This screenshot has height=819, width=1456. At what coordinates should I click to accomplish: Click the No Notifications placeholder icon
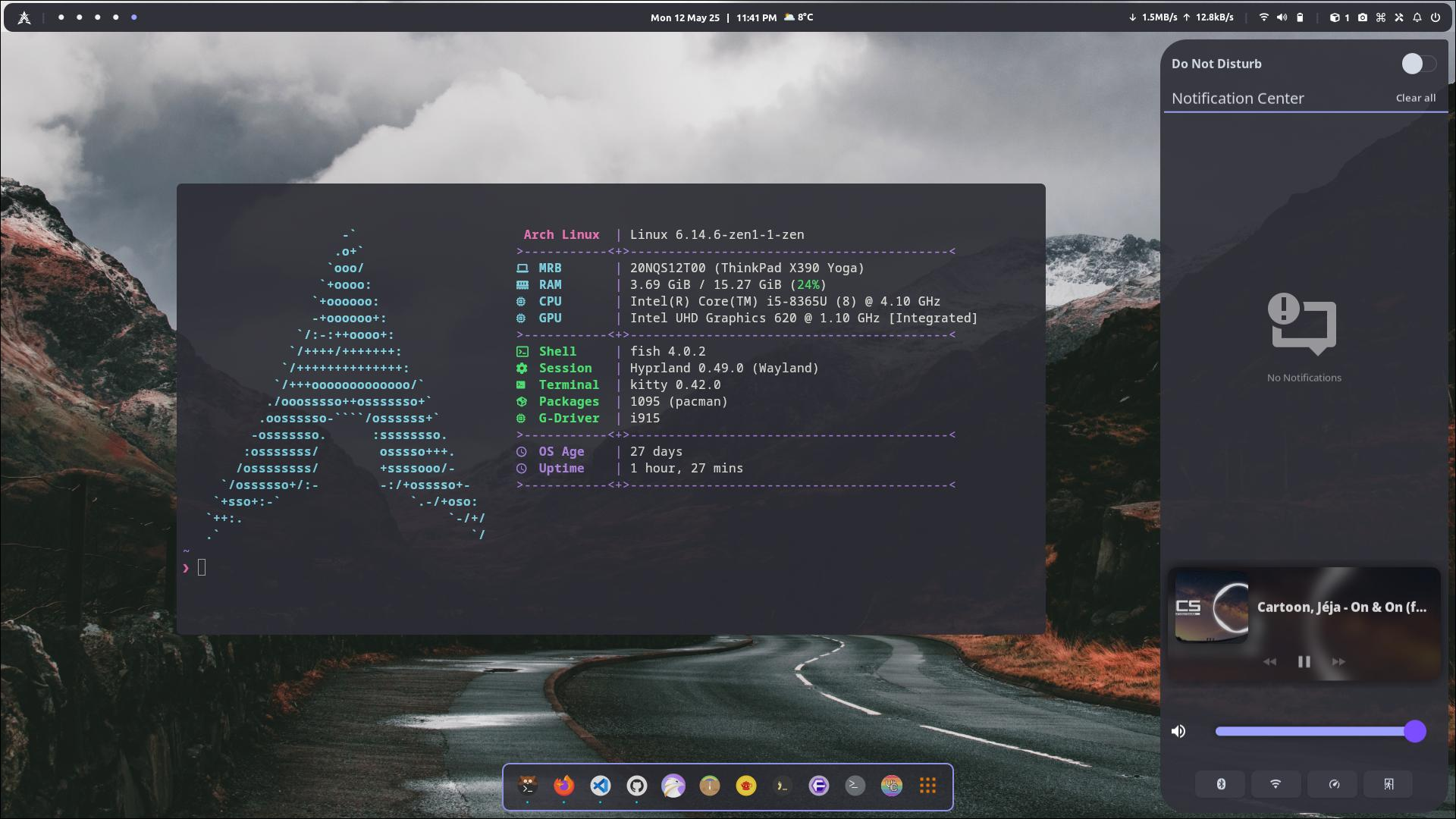pyautogui.click(x=1303, y=325)
